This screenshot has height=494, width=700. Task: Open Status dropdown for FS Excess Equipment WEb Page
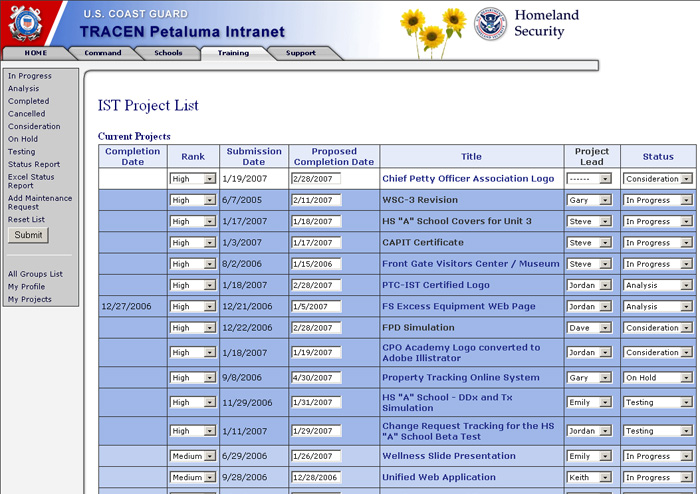(x=658, y=306)
